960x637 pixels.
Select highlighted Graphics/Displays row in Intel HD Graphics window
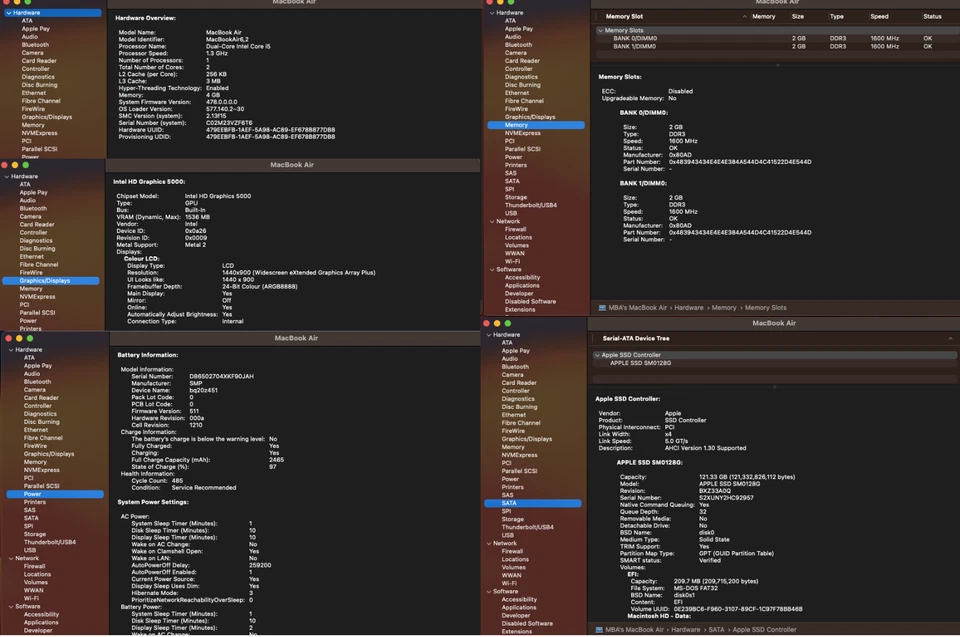click(x=51, y=281)
